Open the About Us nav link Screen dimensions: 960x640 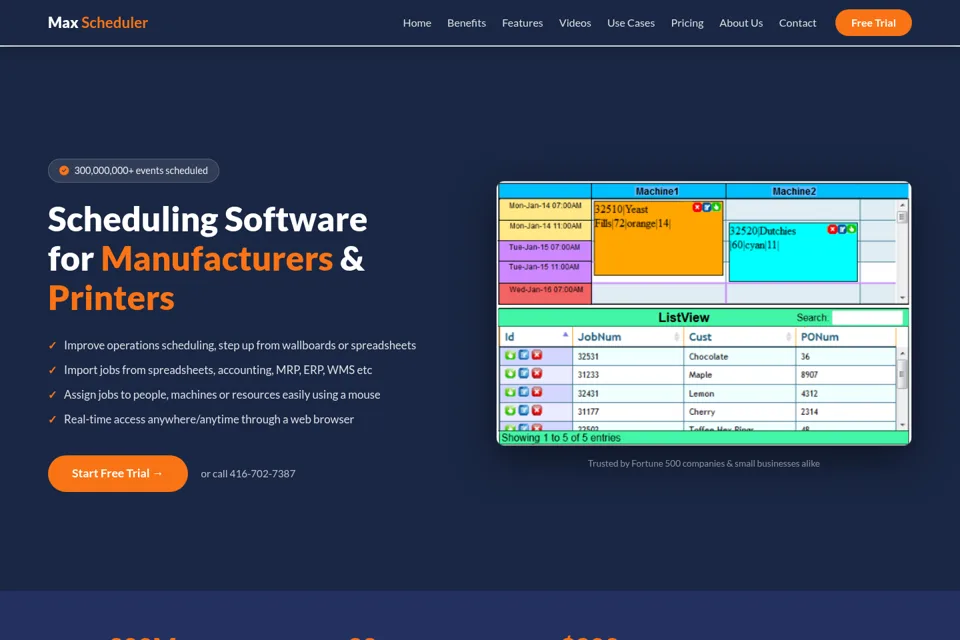pos(741,23)
